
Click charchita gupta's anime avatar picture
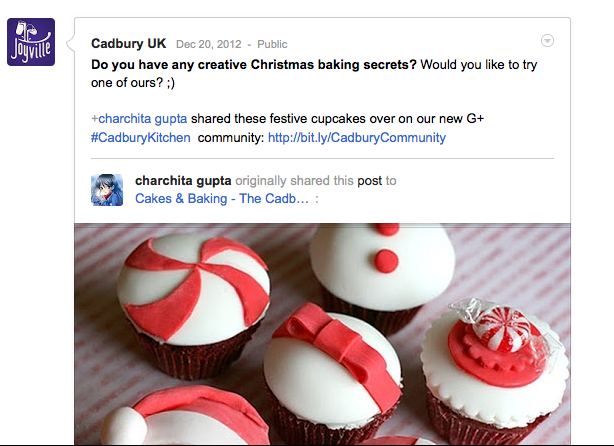coord(107,190)
